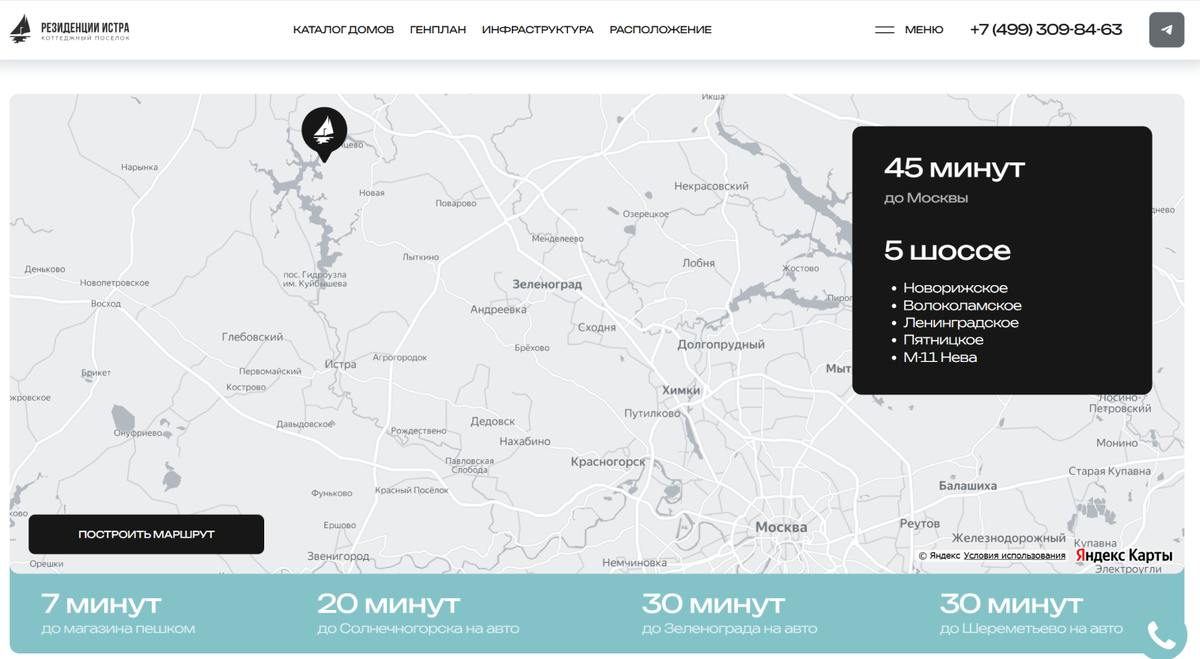Click Некрасовский label on the map
The width and height of the screenshot is (1200, 659).
[711, 186]
